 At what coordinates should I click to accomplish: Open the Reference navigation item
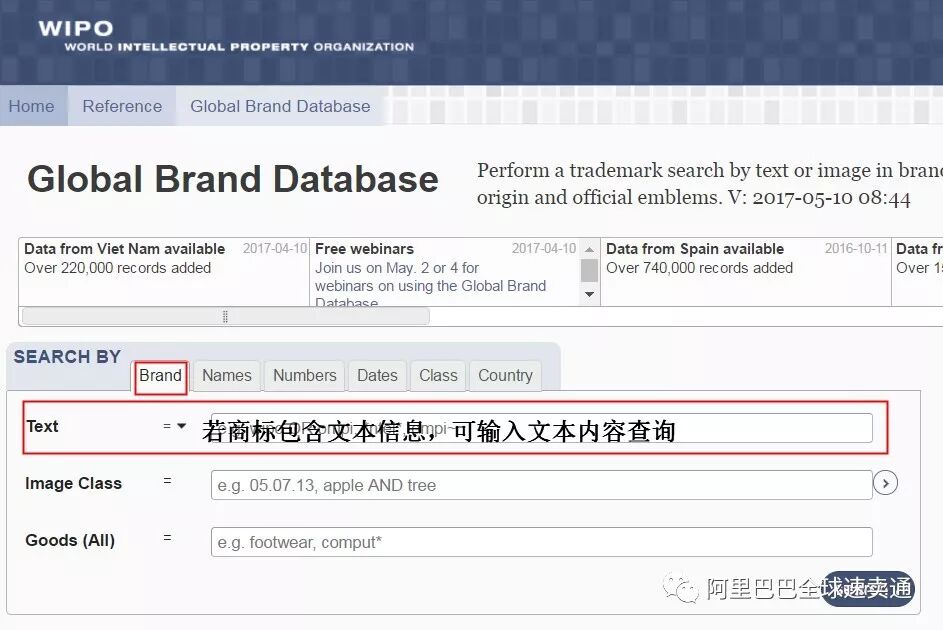122,106
